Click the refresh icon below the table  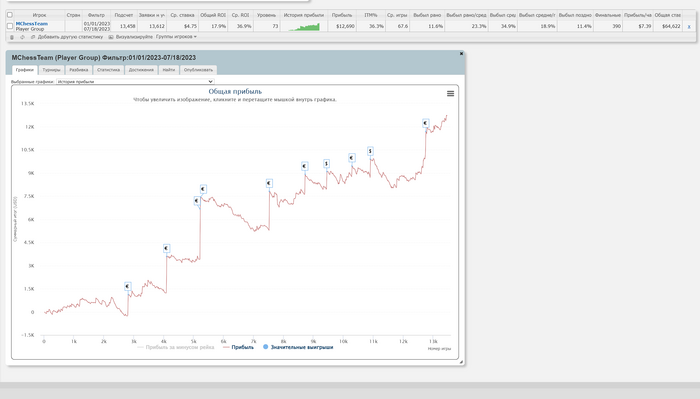pyautogui.click(x=22, y=37)
